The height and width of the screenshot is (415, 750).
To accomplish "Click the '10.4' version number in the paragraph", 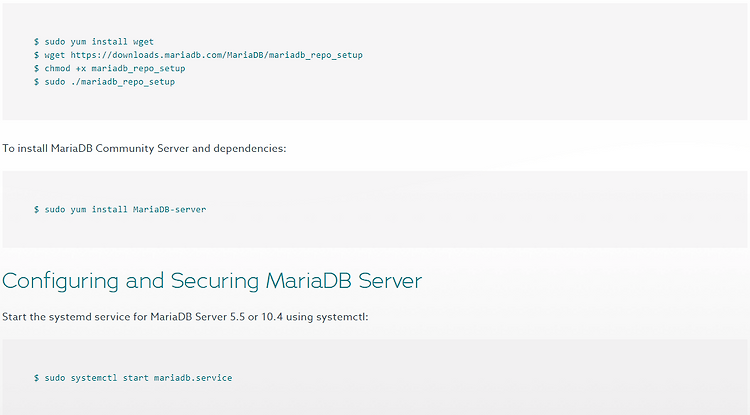I will (272, 317).
